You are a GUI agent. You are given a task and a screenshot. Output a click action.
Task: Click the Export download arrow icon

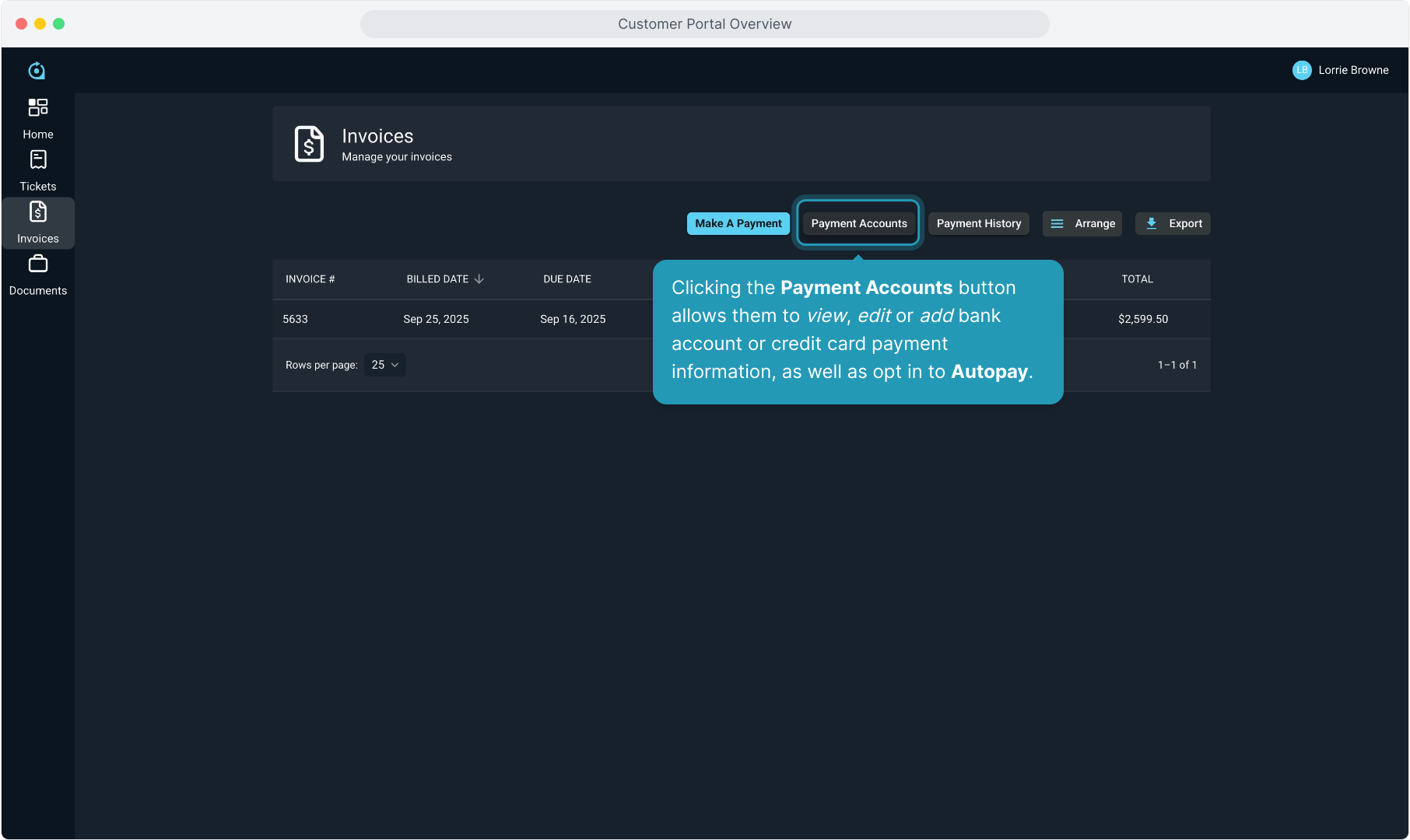1152,224
